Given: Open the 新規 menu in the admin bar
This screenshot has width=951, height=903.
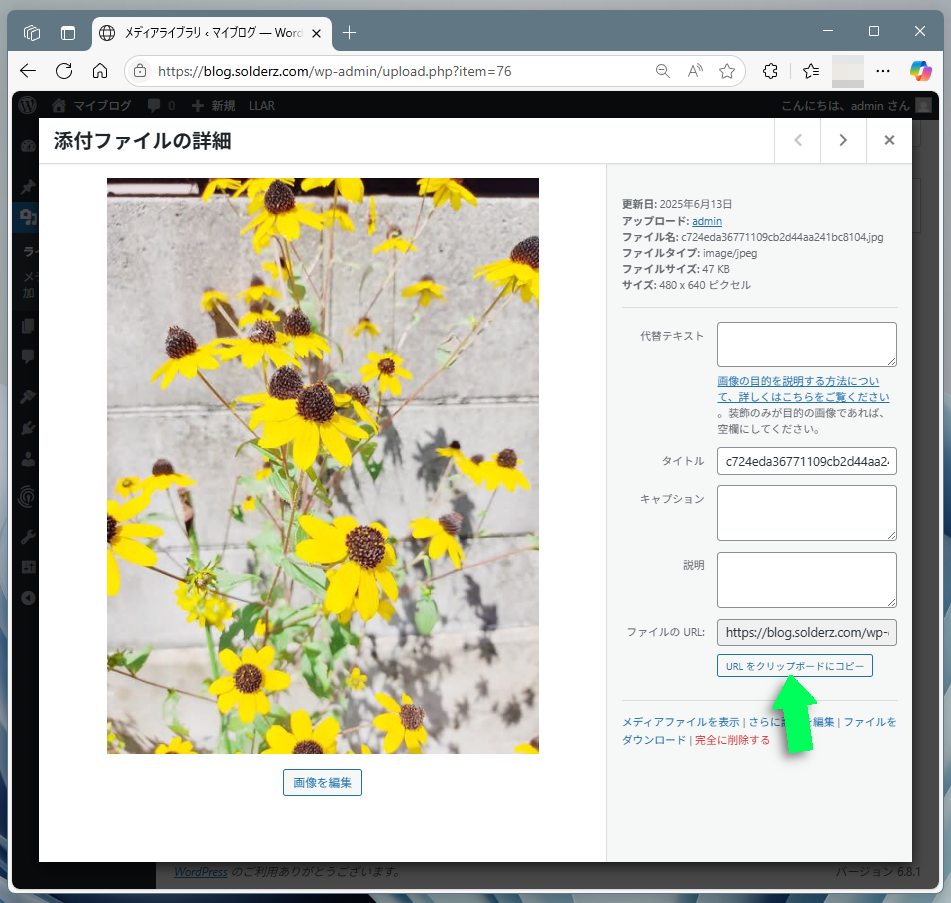Looking at the screenshot, I should pos(214,105).
